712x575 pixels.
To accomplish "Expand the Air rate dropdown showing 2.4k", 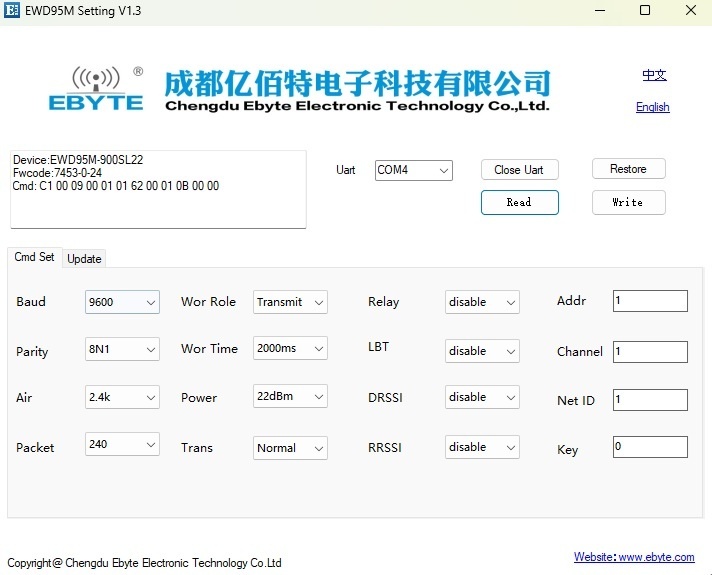I will [x=122, y=397].
